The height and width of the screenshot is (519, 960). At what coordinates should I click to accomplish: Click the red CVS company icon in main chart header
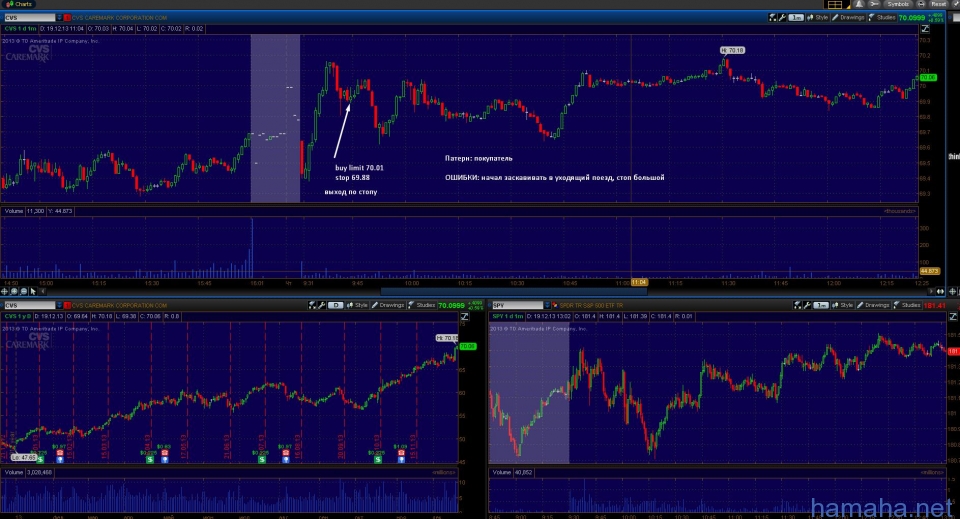pyautogui.click(x=67, y=18)
